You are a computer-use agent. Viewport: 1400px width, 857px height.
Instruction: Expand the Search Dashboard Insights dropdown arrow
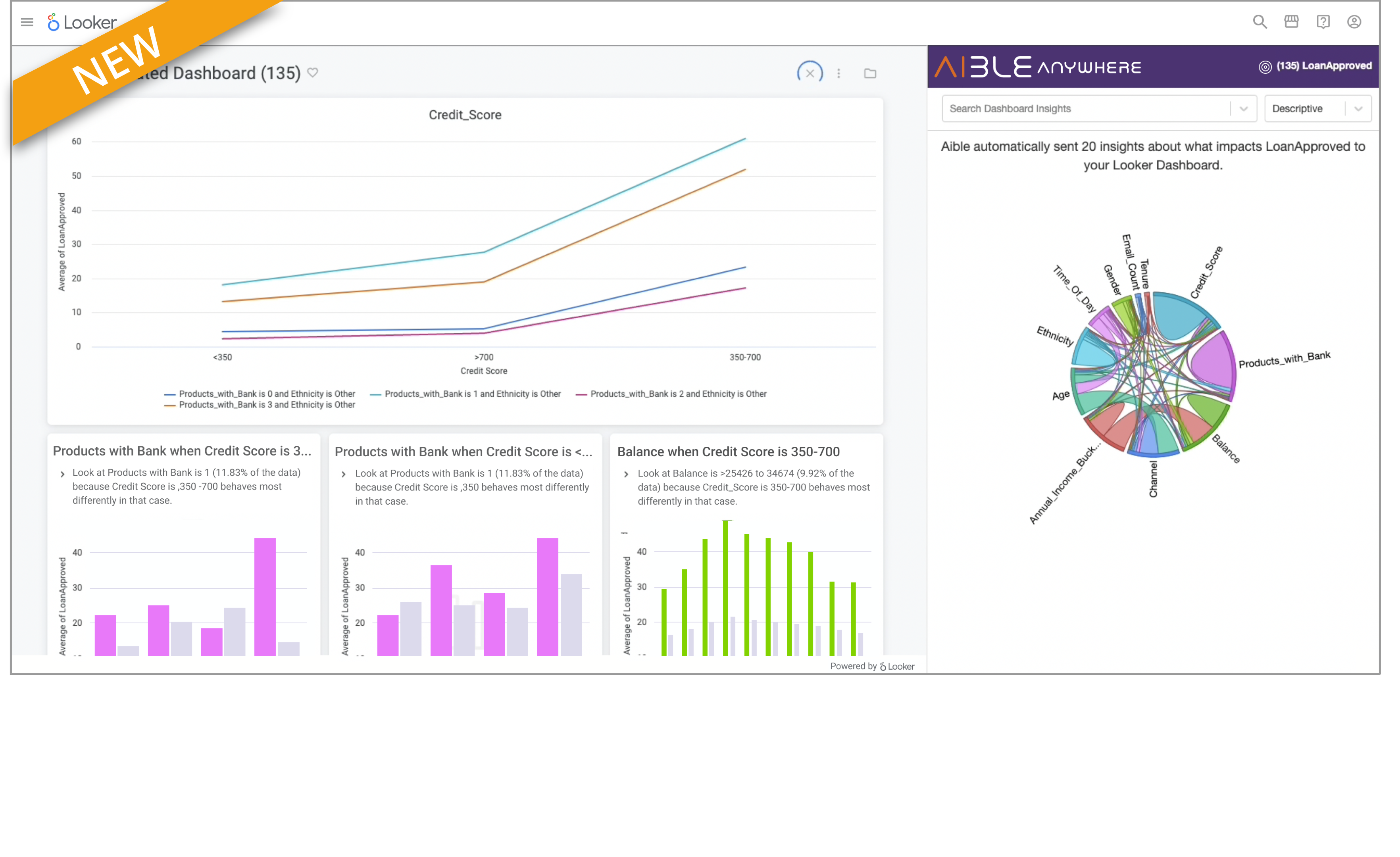1243,108
